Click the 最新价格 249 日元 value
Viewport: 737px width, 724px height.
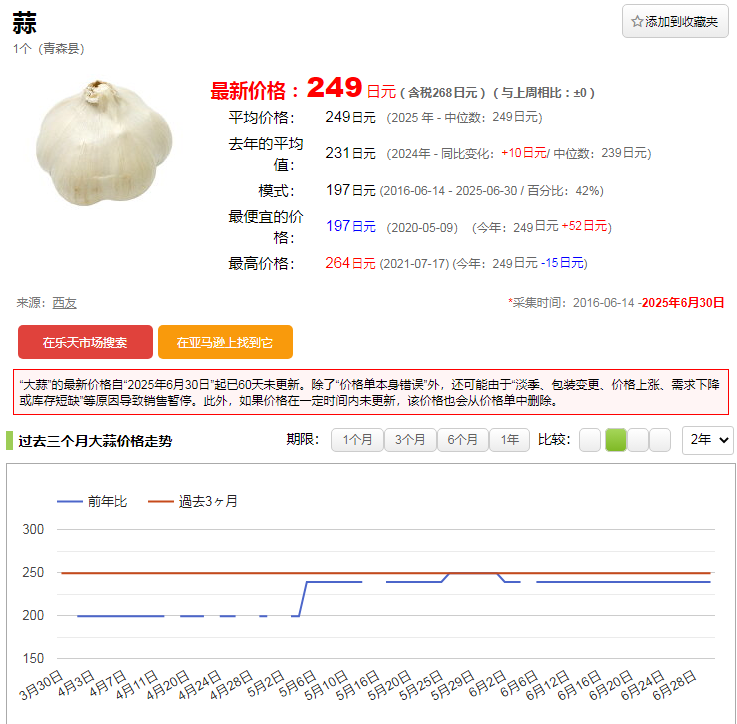(x=351, y=88)
